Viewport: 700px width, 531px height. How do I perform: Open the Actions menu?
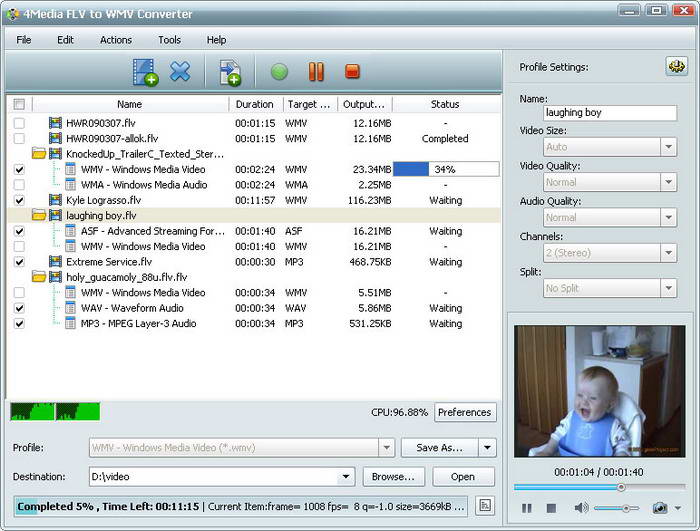click(116, 40)
